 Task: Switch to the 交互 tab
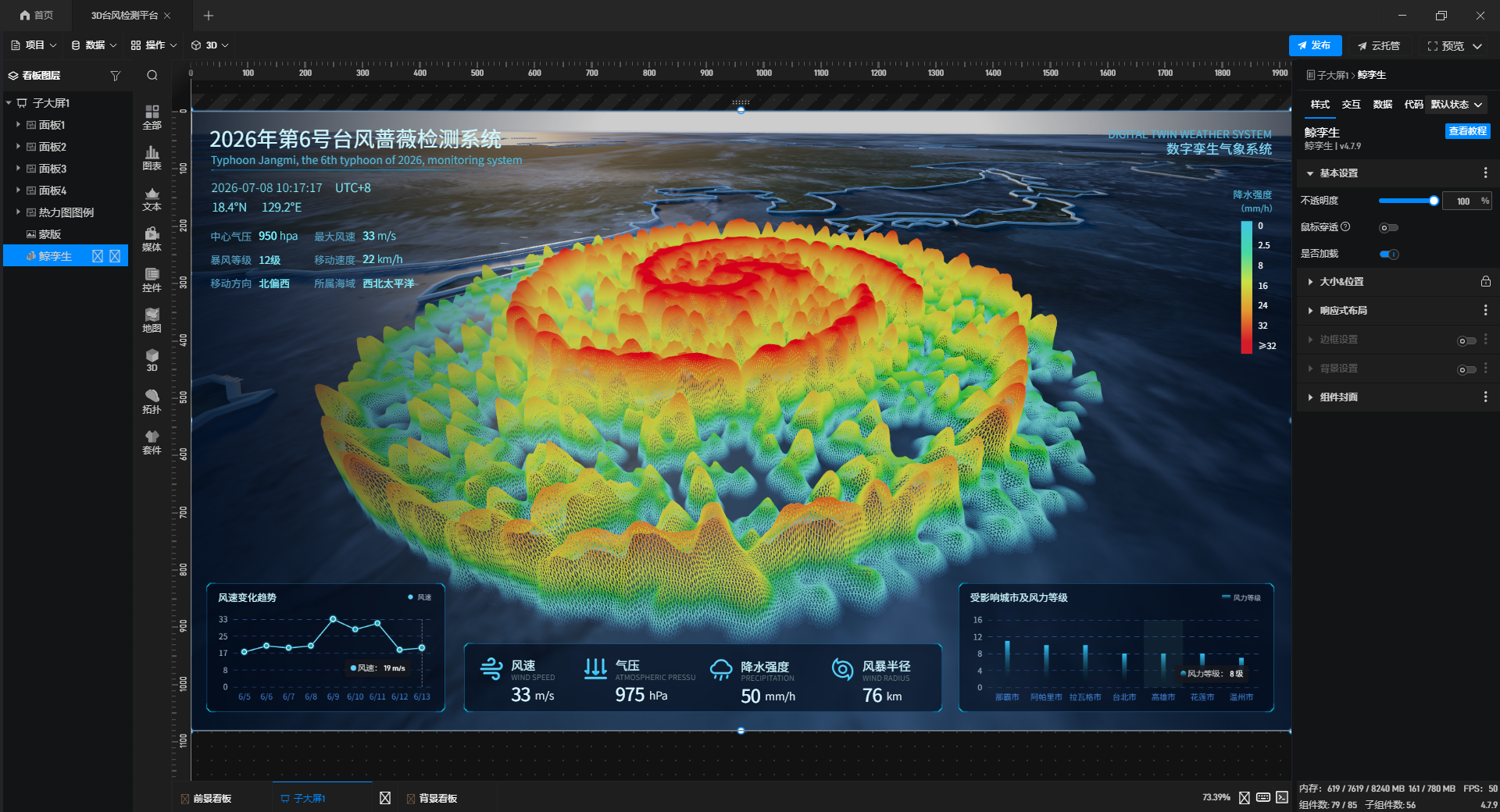(1351, 104)
